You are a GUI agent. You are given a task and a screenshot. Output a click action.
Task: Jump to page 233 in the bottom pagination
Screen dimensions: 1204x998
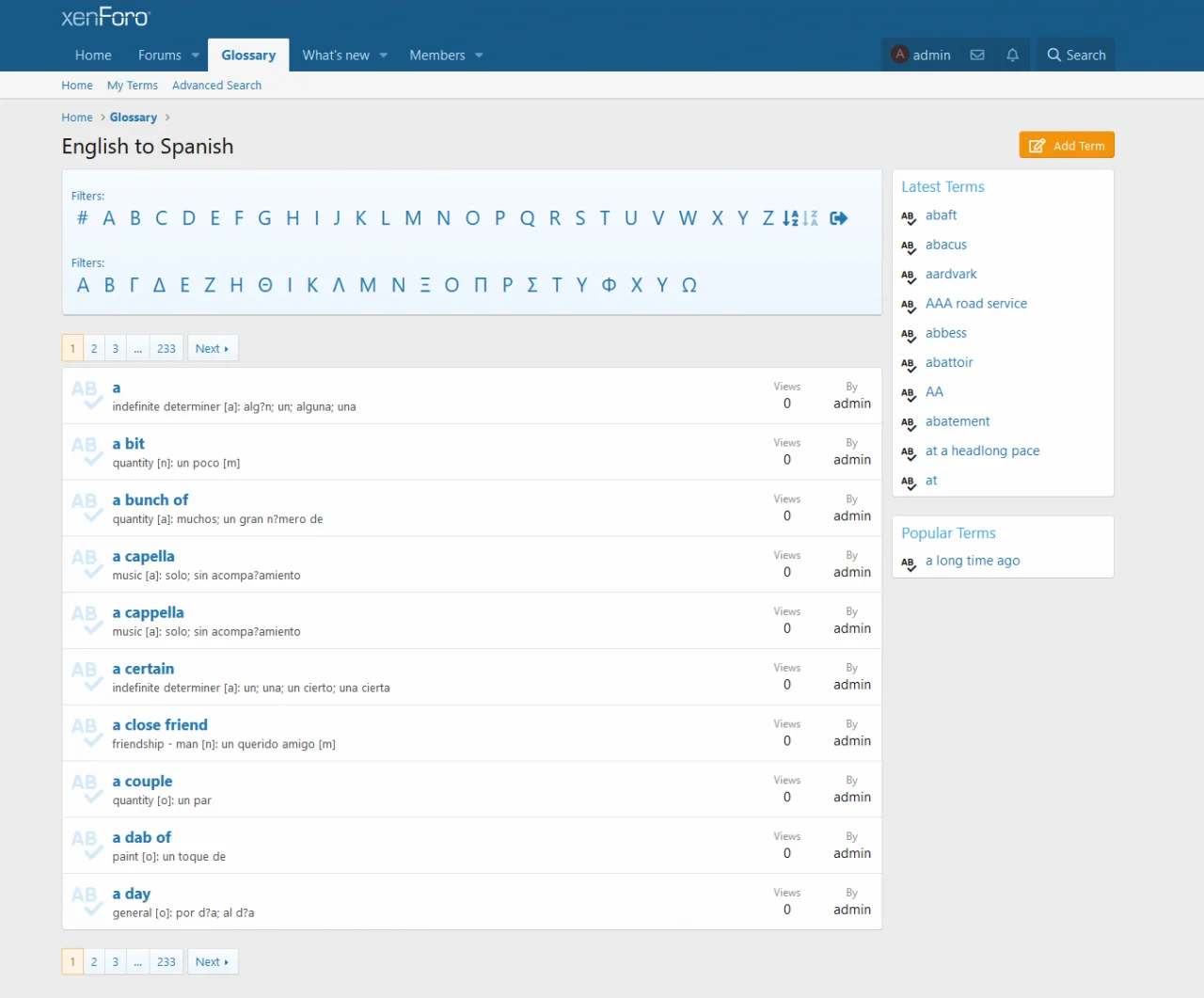[166, 961]
